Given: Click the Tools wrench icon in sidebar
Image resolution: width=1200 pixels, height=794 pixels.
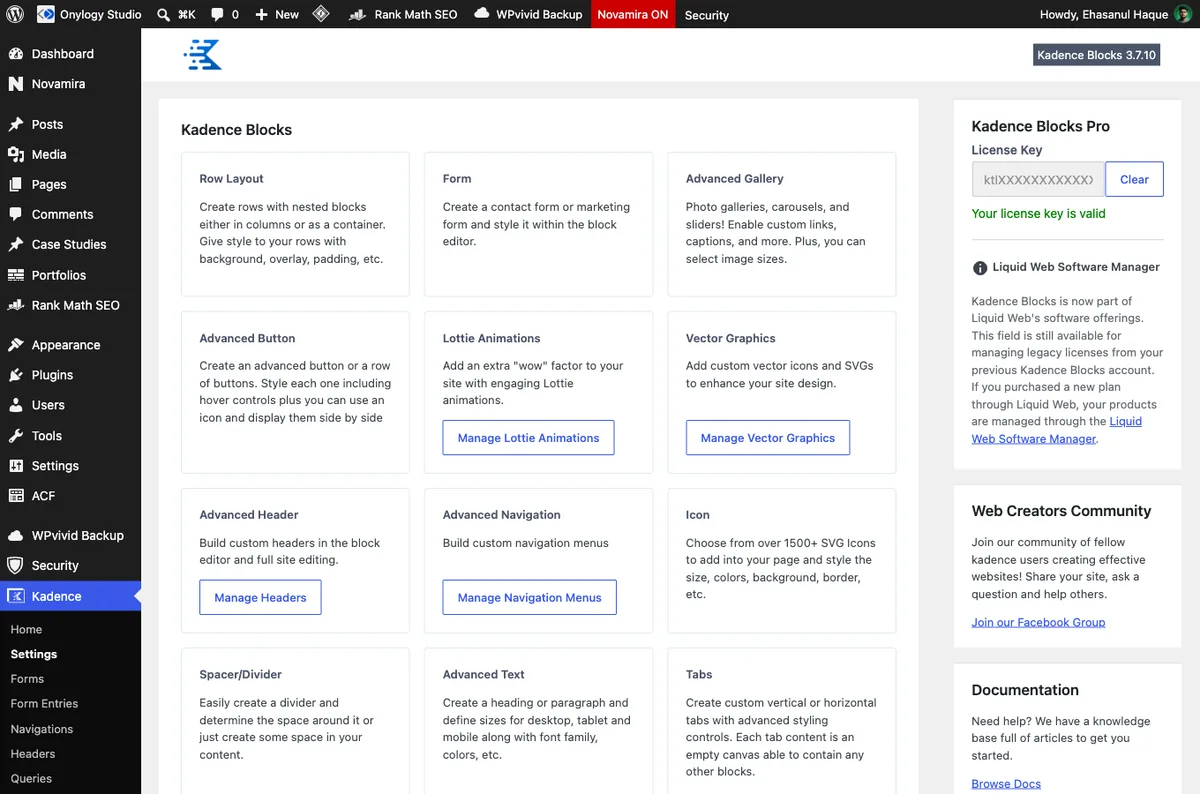Looking at the screenshot, I should (15, 436).
